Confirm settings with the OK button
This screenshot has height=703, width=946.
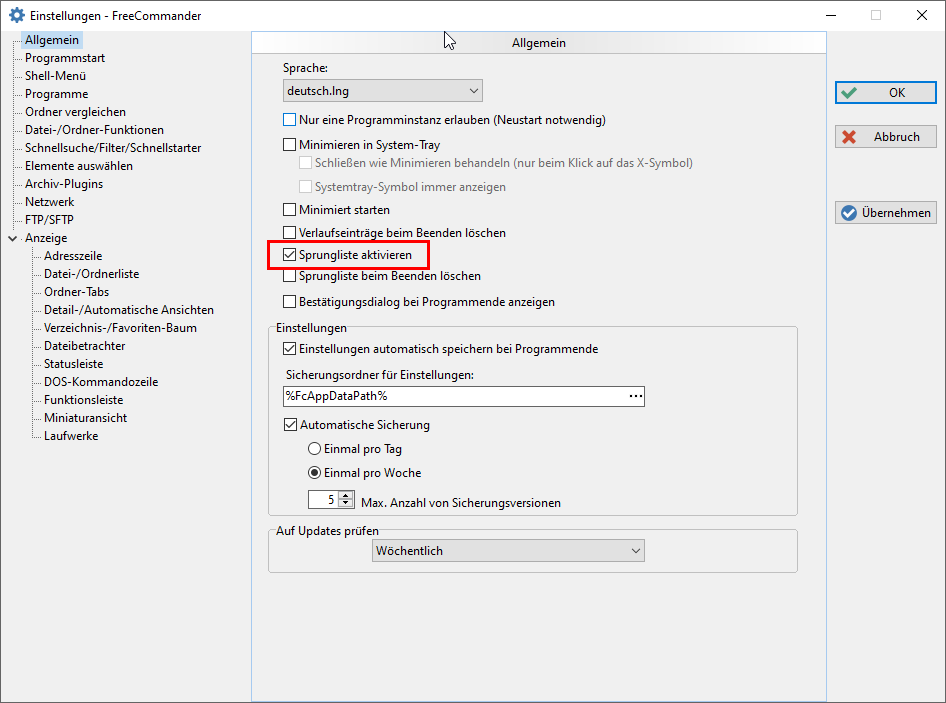tap(886, 92)
